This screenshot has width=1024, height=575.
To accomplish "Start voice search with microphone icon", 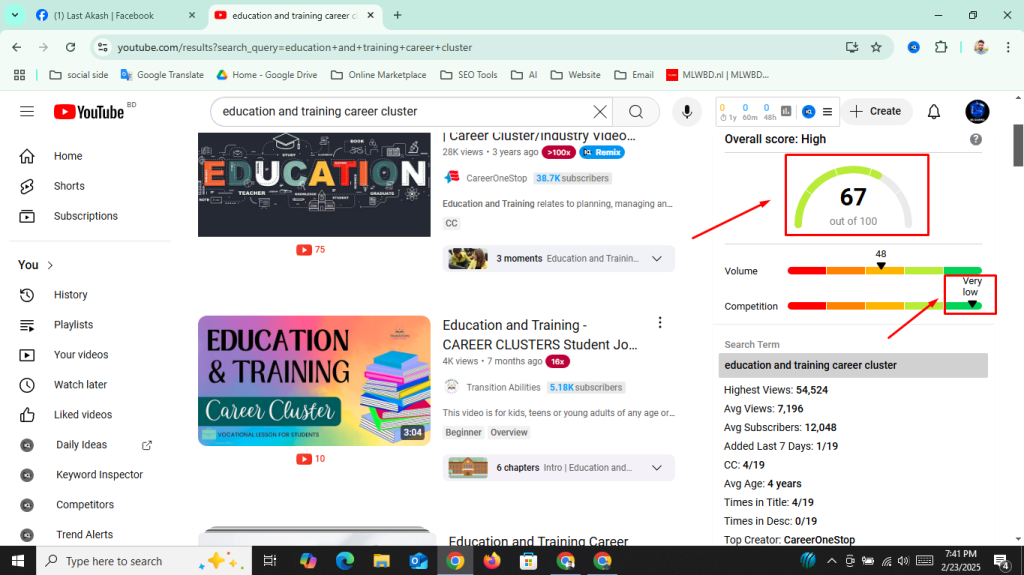I will click(x=686, y=112).
